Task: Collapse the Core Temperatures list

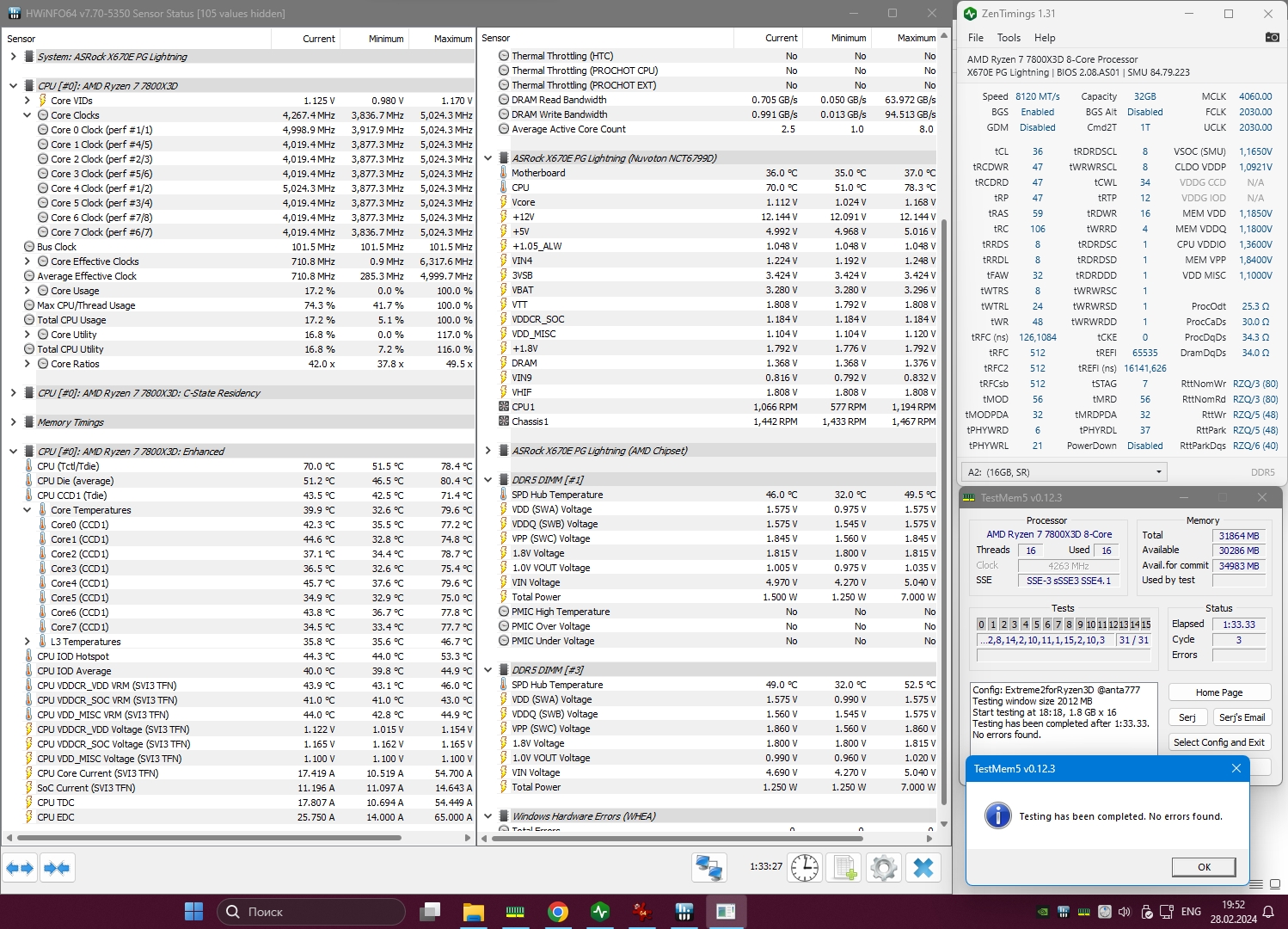Action: point(27,510)
